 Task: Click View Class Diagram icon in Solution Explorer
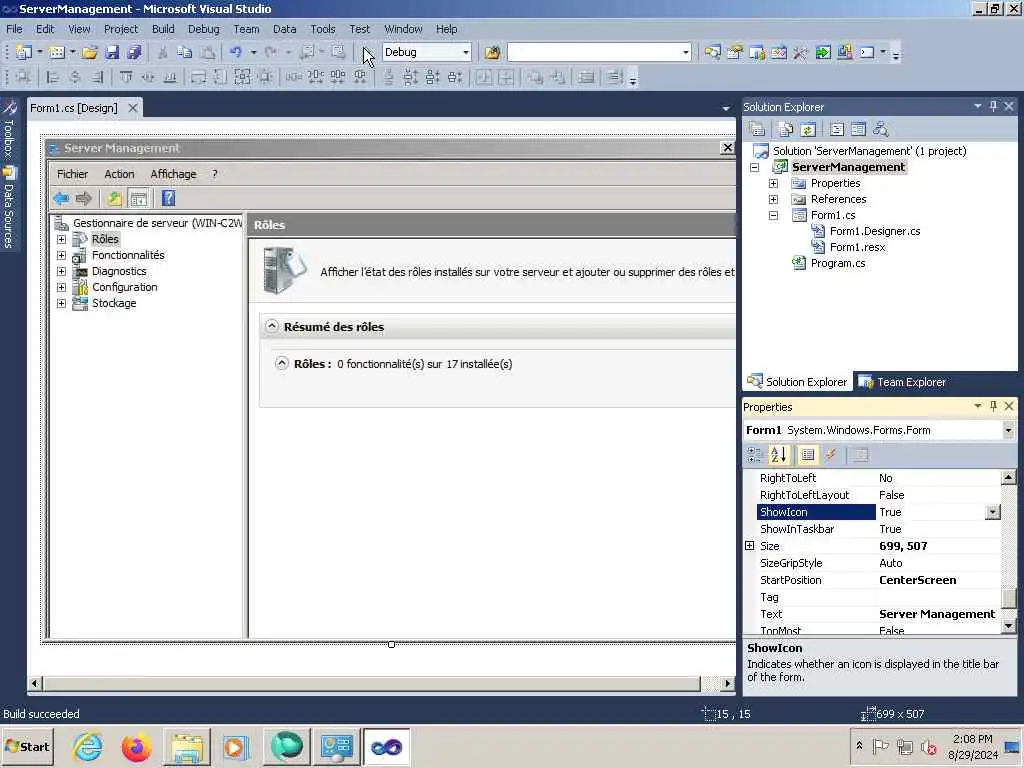881,129
